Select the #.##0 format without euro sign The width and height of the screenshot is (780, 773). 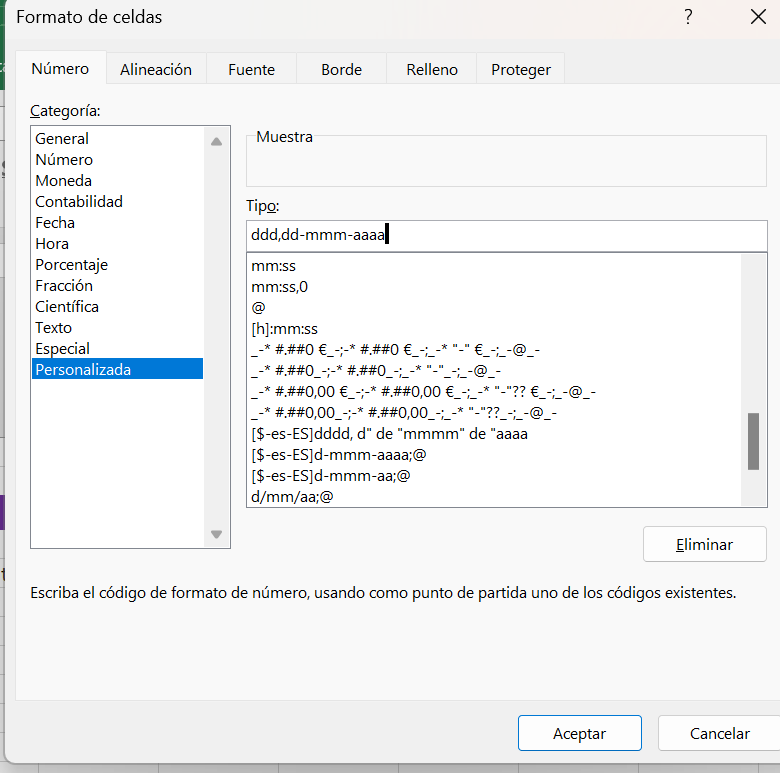tap(494, 371)
